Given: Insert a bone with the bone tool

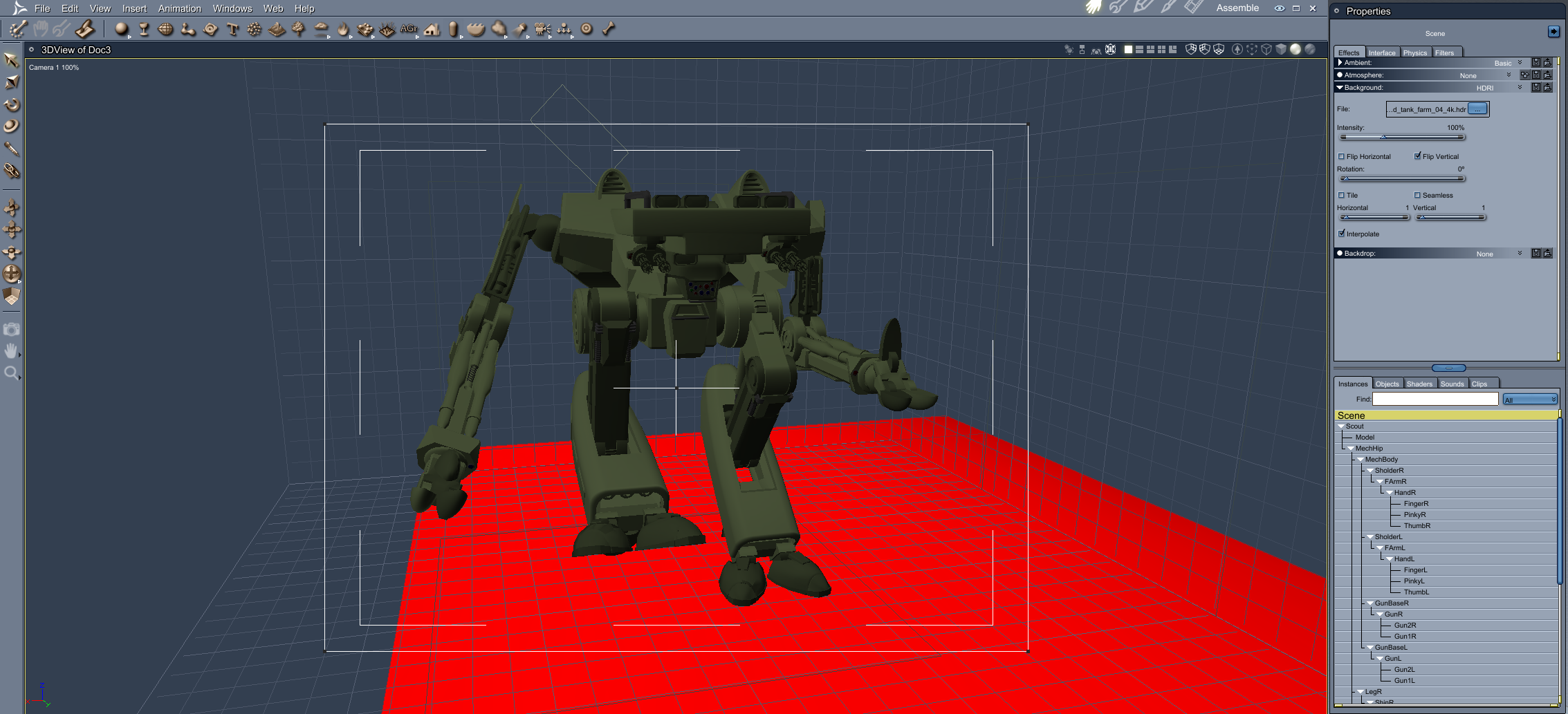Looking at the screenshot, I should pos(609,29).
